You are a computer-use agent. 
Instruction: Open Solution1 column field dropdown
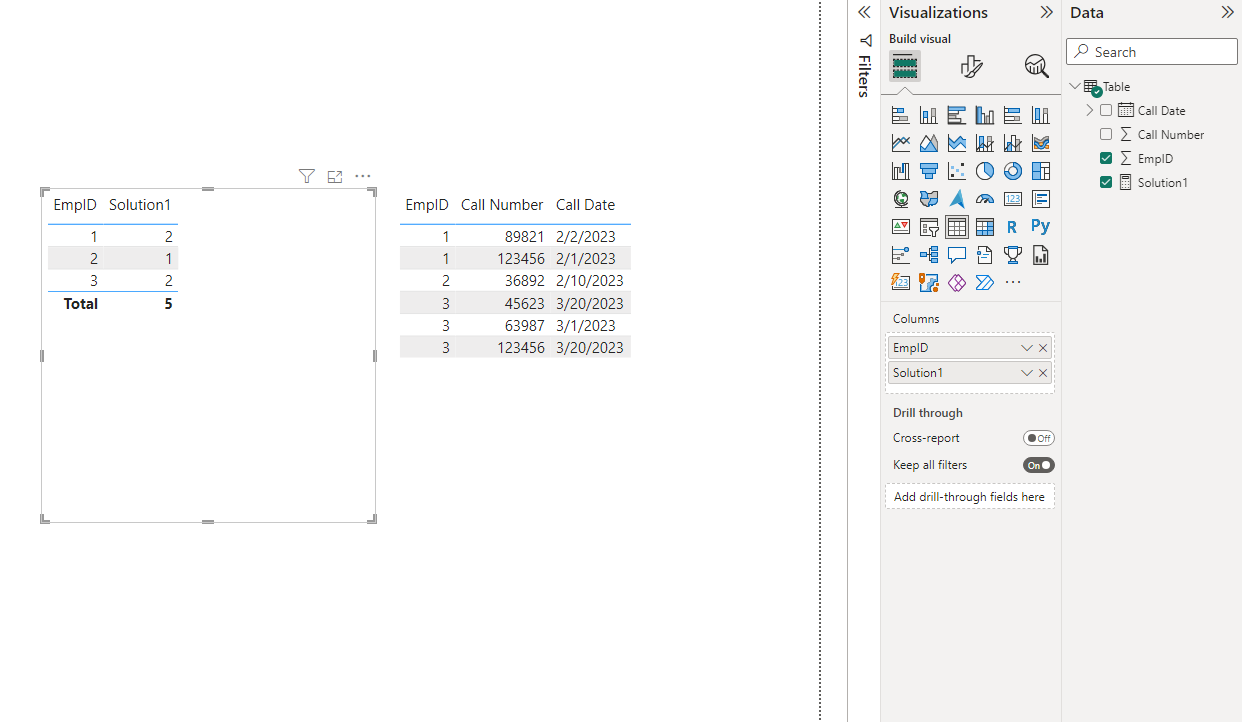[1026, 373]
